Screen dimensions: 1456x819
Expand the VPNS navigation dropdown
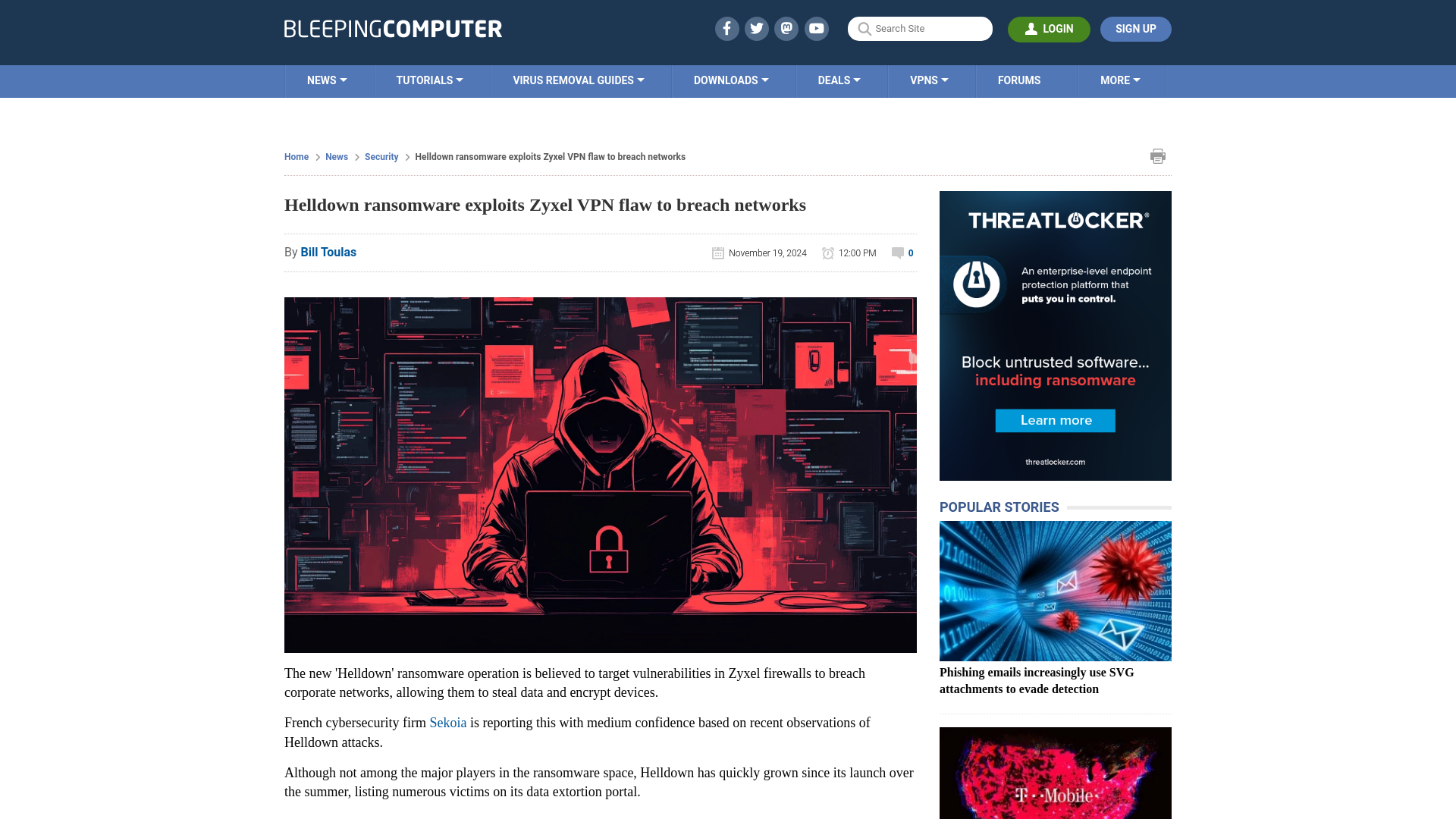coord(930,80)
